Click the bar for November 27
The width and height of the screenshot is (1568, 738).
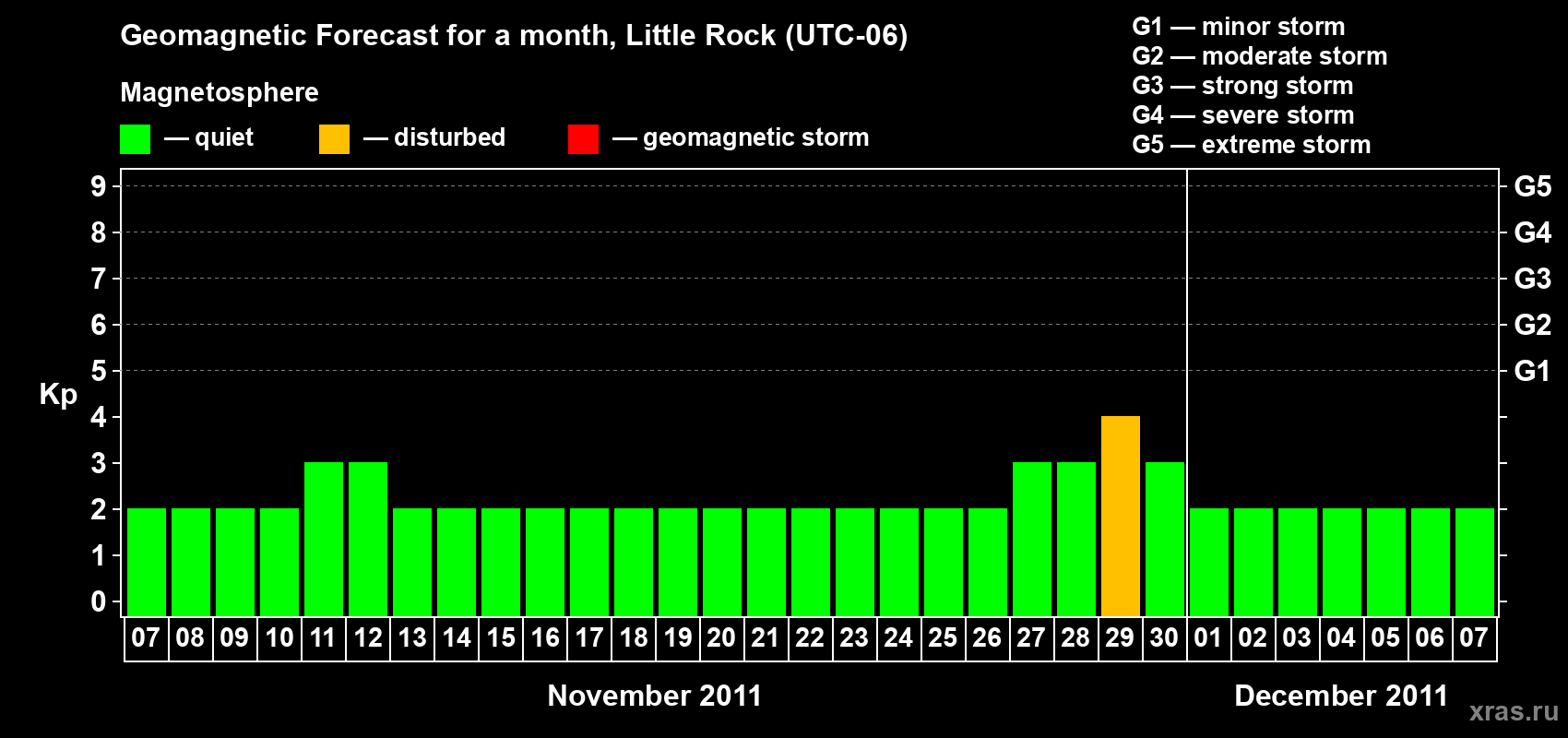(x=1032, y=539)
